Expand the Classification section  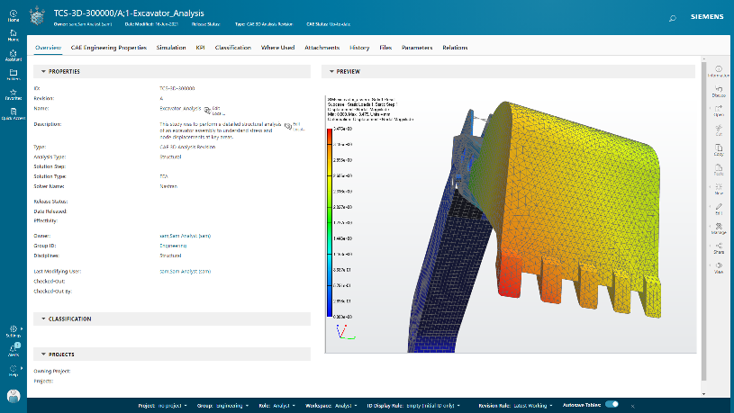pyautogui.click(x=40, y=319)
